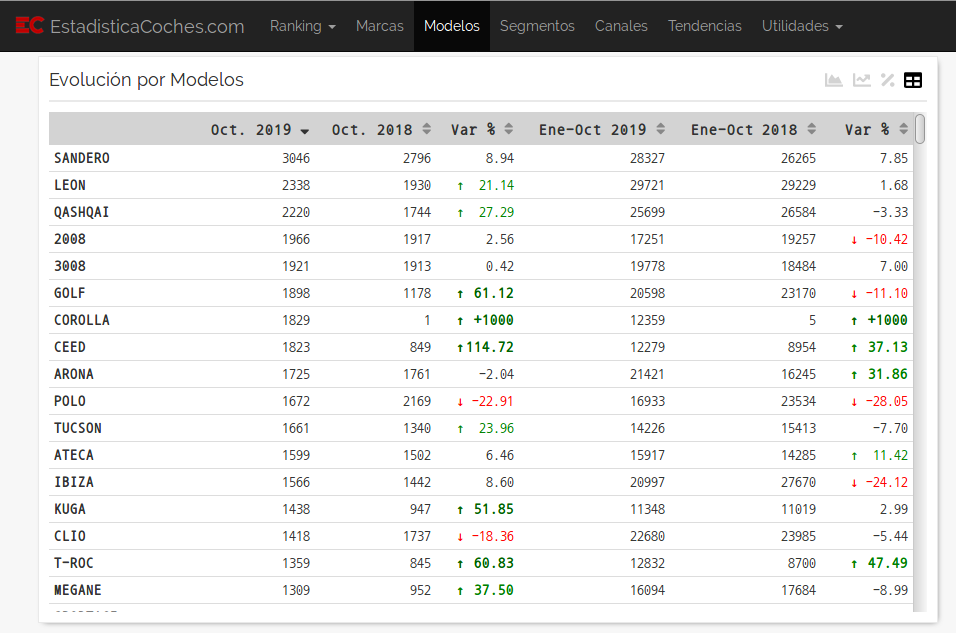Click T-ROC variation value 60.83

coord(494,563)
